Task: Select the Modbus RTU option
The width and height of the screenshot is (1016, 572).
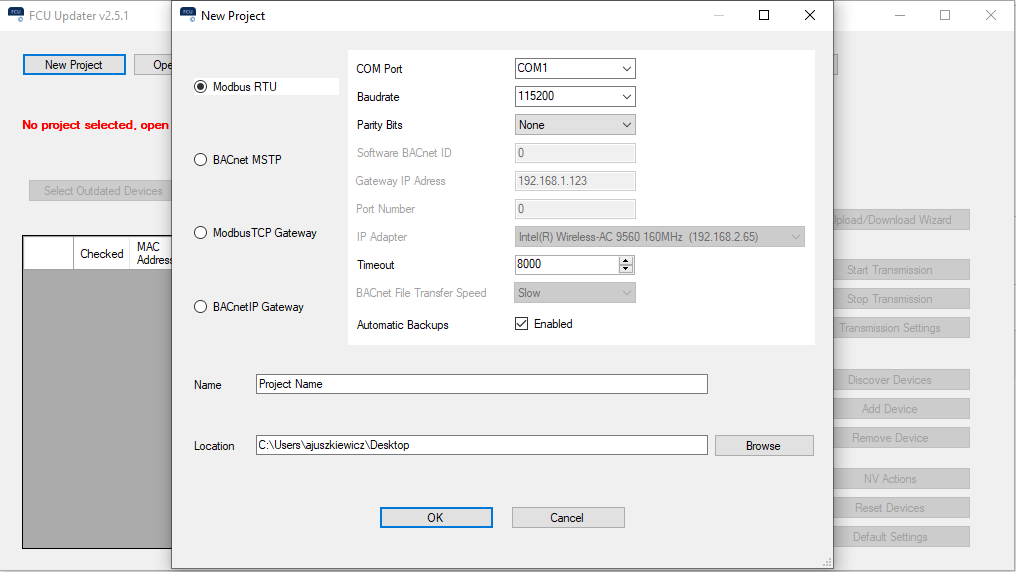Action: [201, 87]
